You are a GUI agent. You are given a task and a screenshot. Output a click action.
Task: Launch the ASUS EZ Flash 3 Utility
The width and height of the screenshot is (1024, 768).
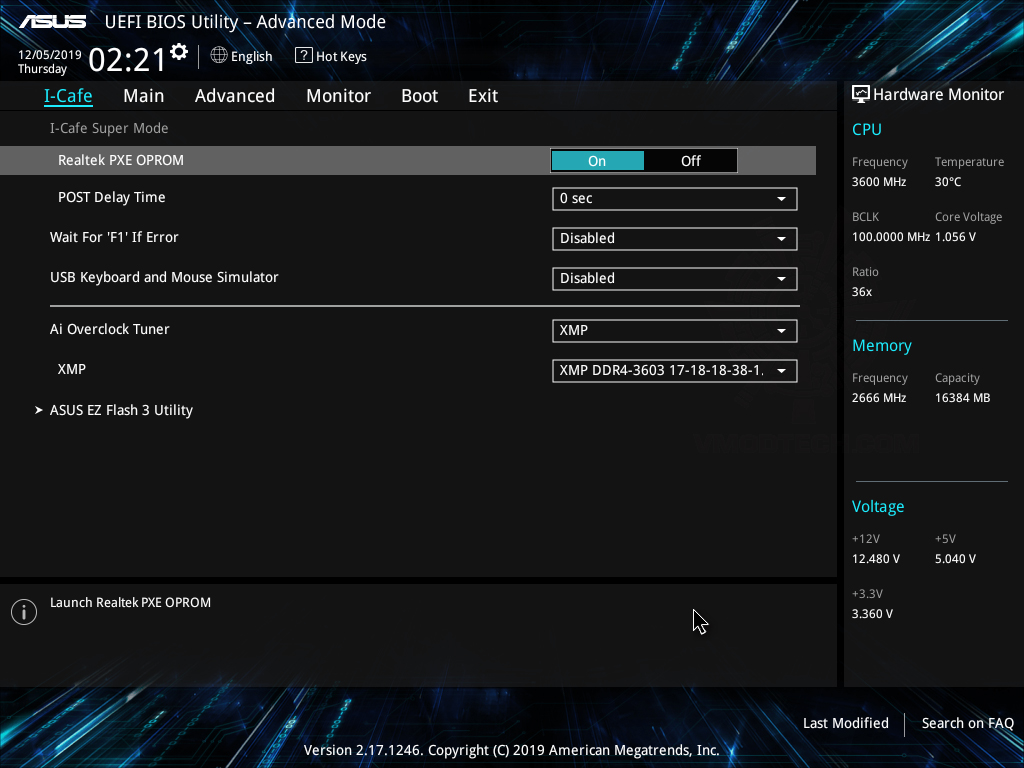point(121,410)
